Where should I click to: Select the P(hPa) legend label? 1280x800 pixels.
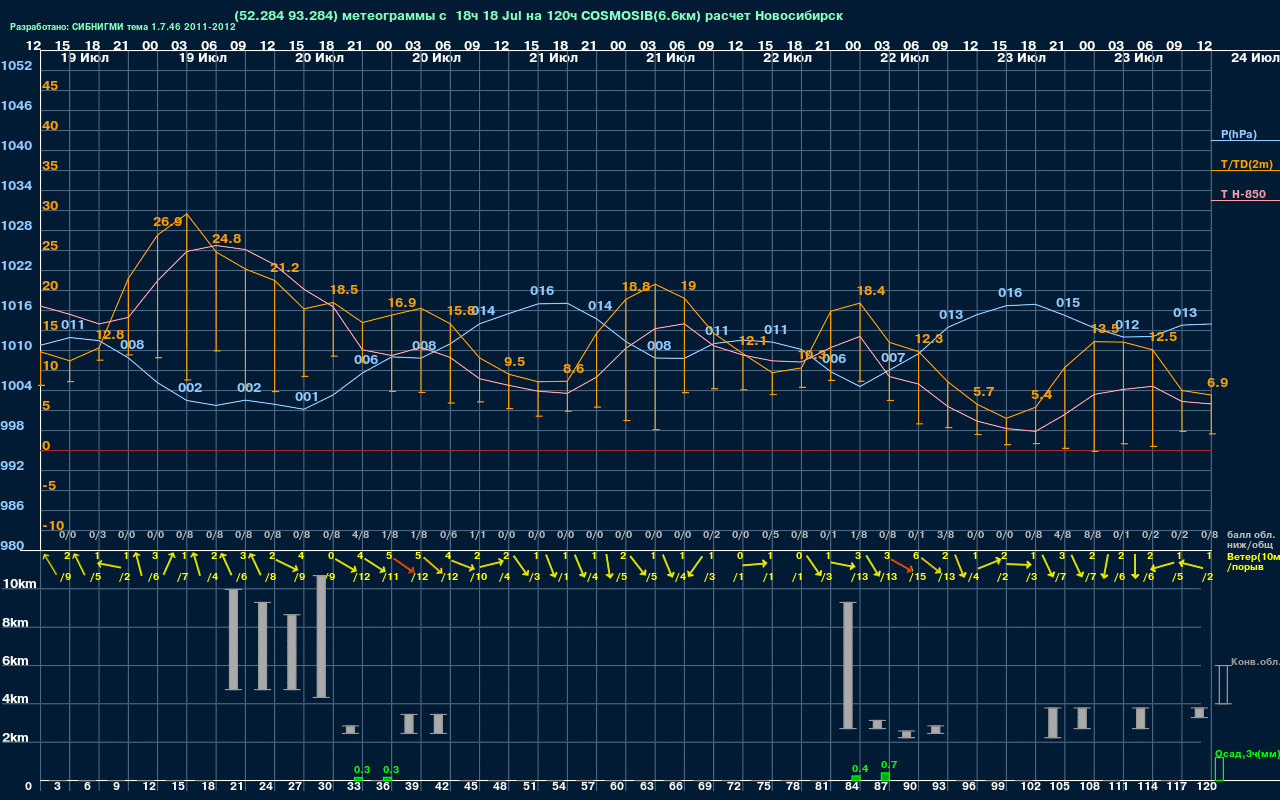point(1239,134)
